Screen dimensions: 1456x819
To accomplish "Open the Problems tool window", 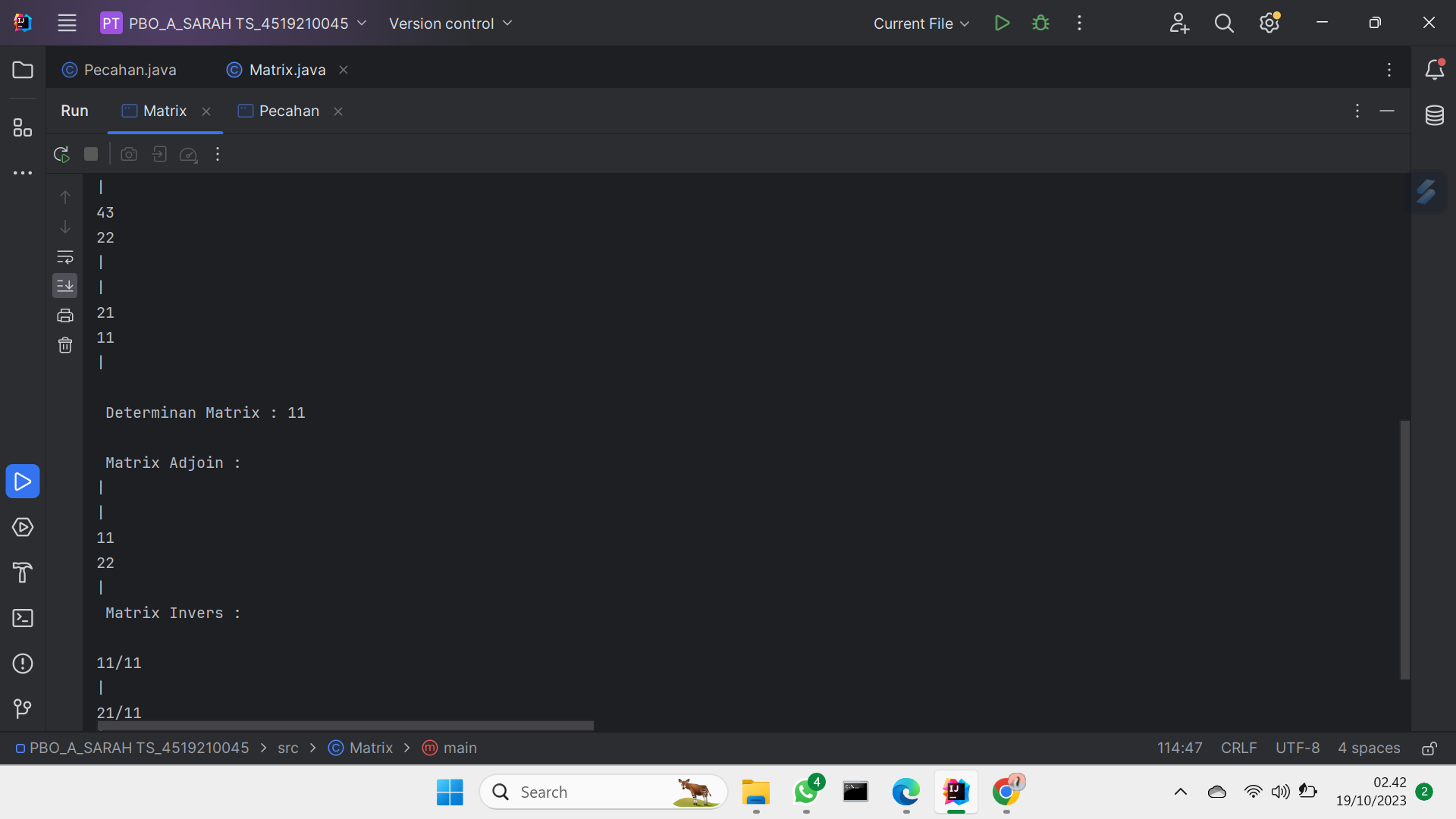I will click(x=23, y=664).
